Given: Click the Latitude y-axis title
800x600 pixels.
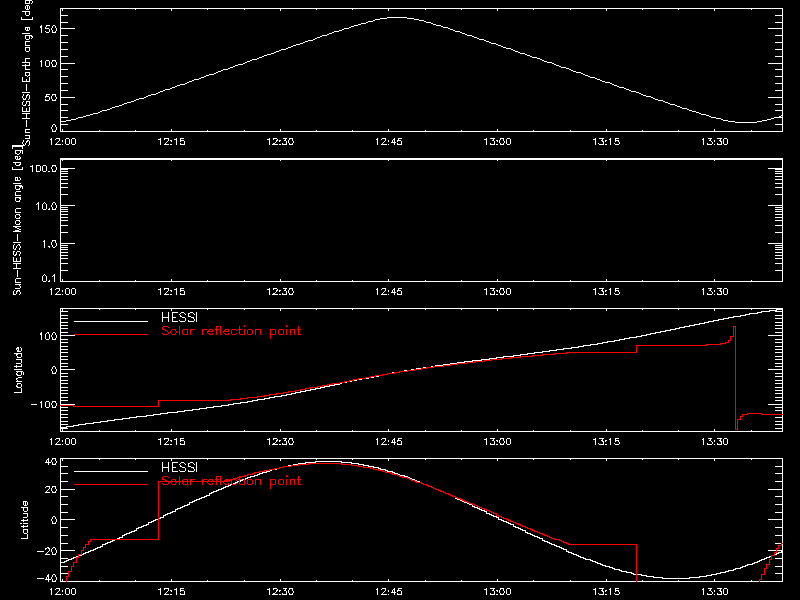Looking at the screenshot, I should (x=24, y=520).
